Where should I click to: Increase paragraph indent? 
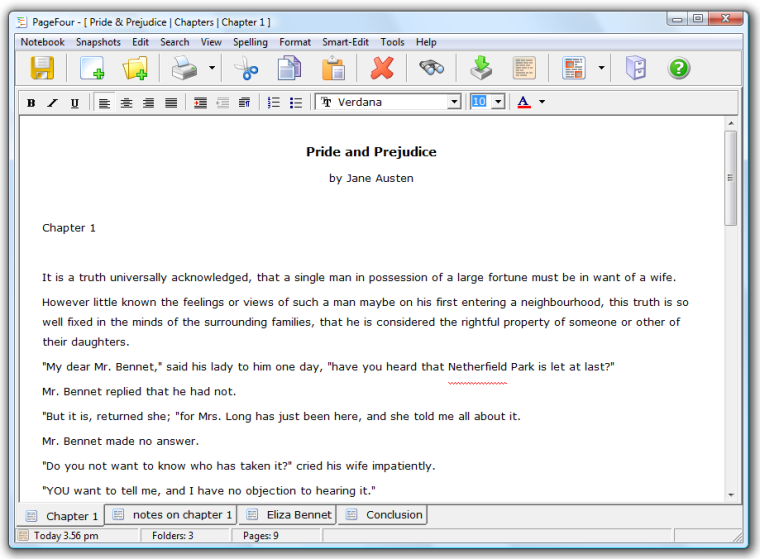pyautogui.click(x=200, y=102)
